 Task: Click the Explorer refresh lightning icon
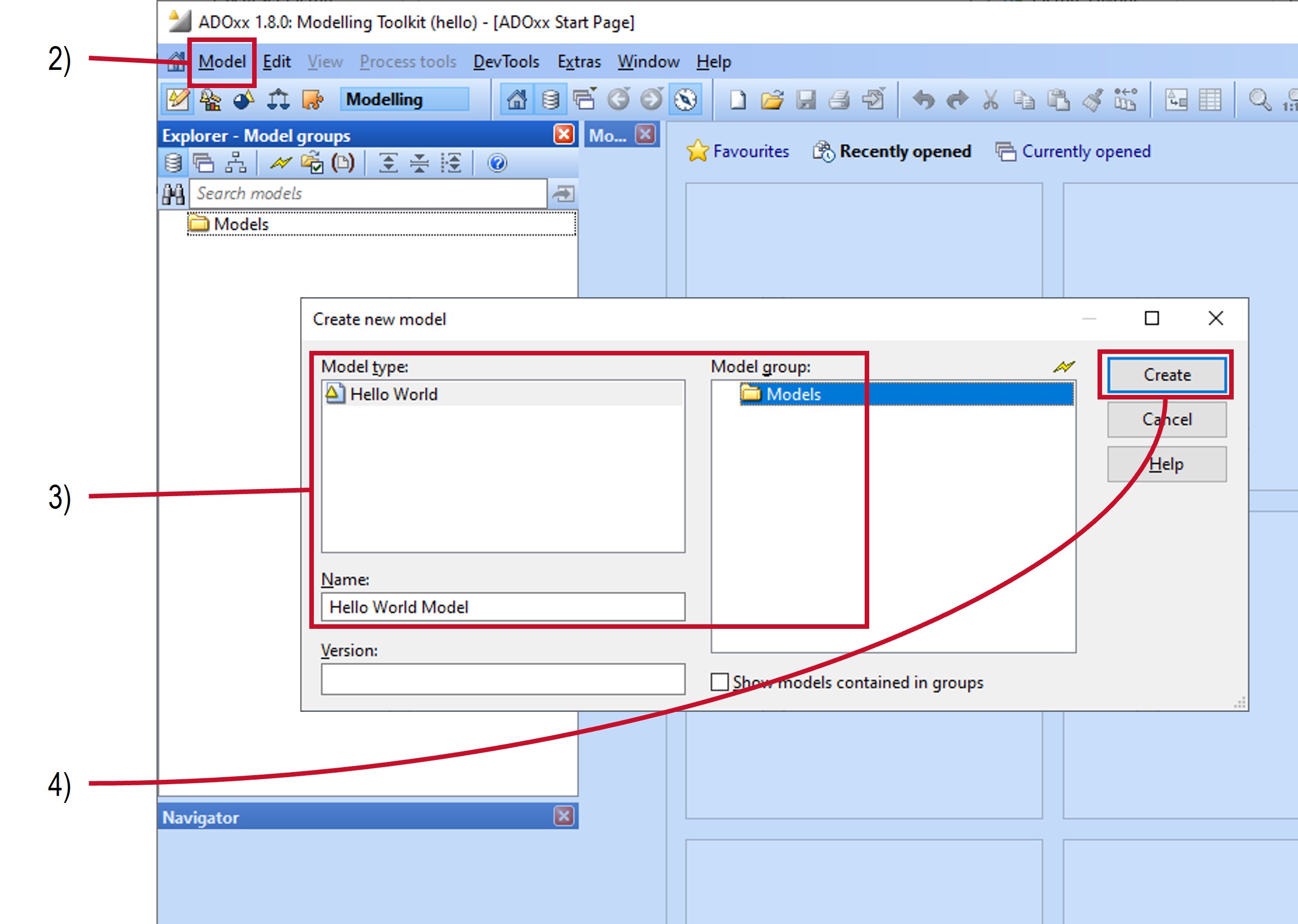280,164
